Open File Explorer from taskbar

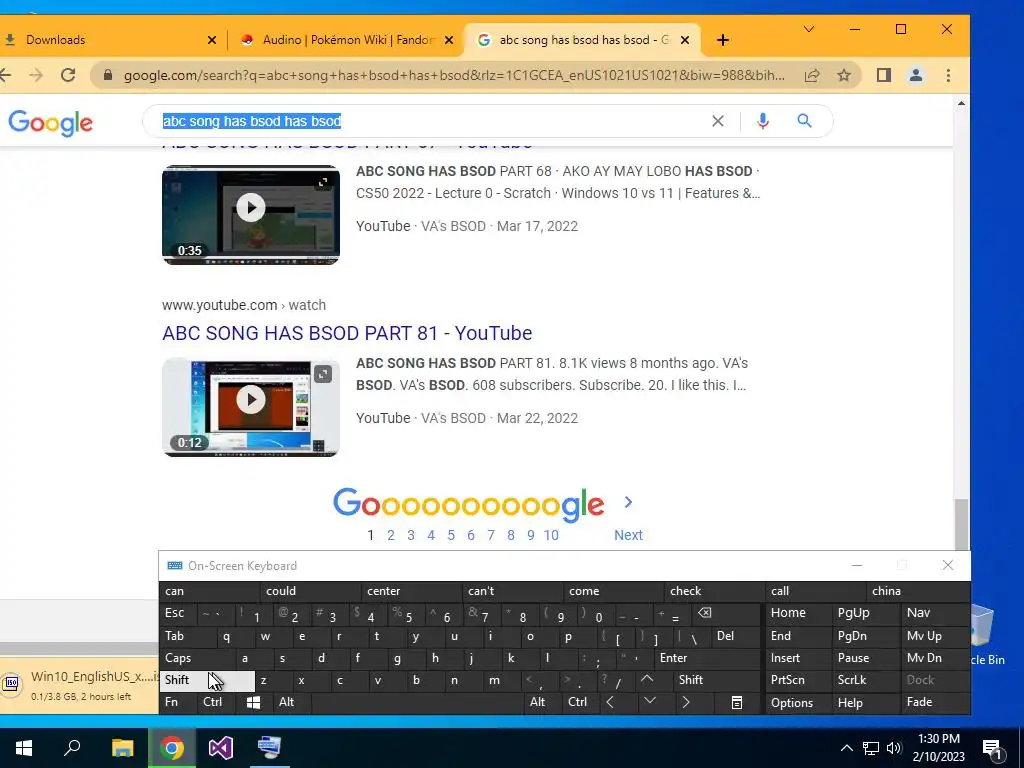[x=122, y=748]
